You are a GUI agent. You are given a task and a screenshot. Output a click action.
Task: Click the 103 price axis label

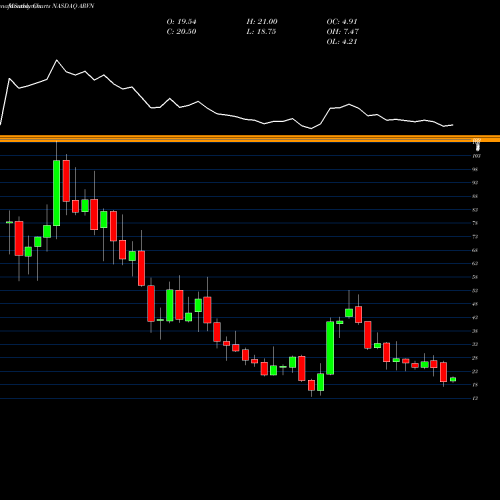[x=476, y=156]
